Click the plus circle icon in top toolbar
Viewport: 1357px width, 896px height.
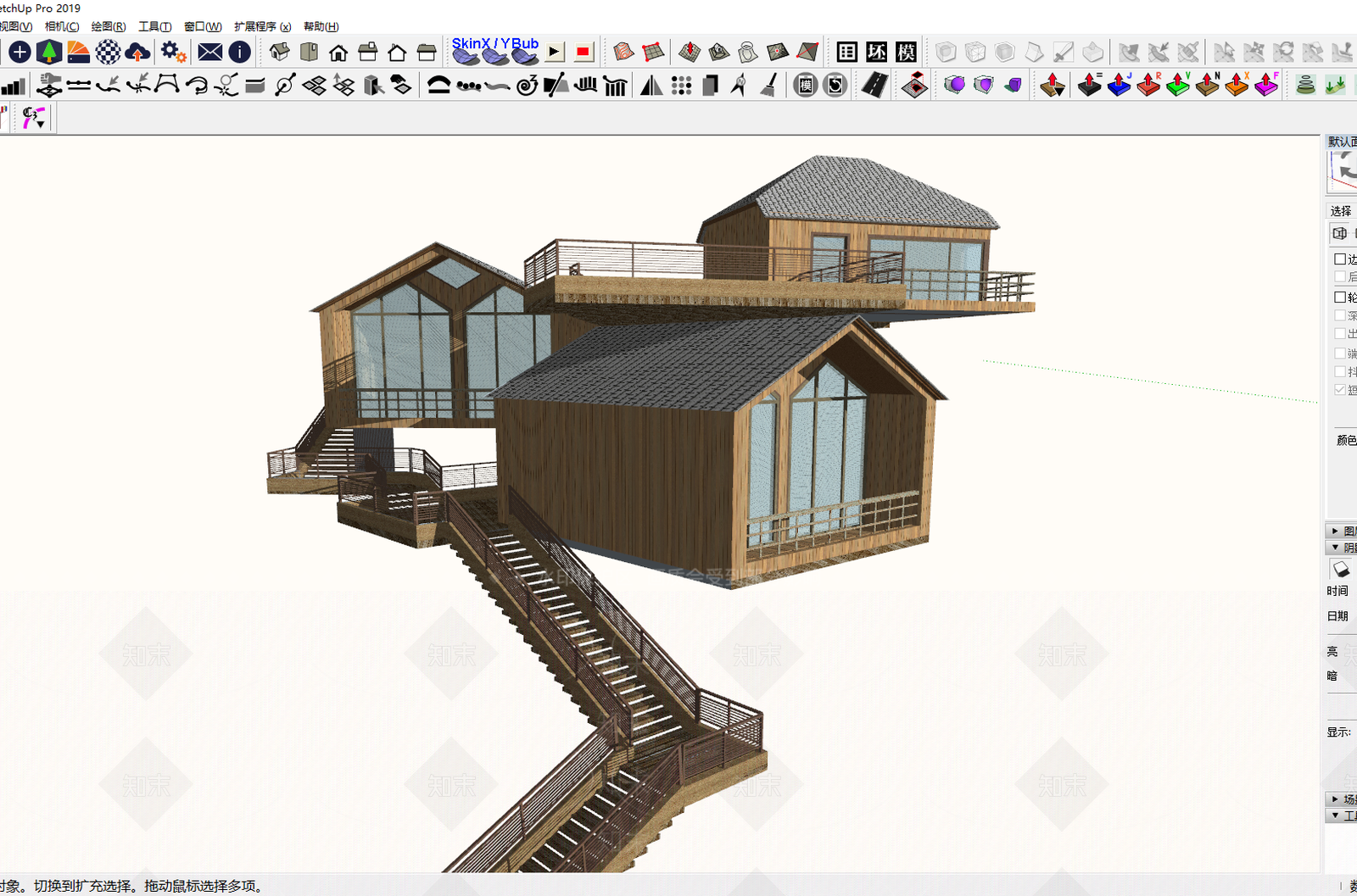click(20, 53)
